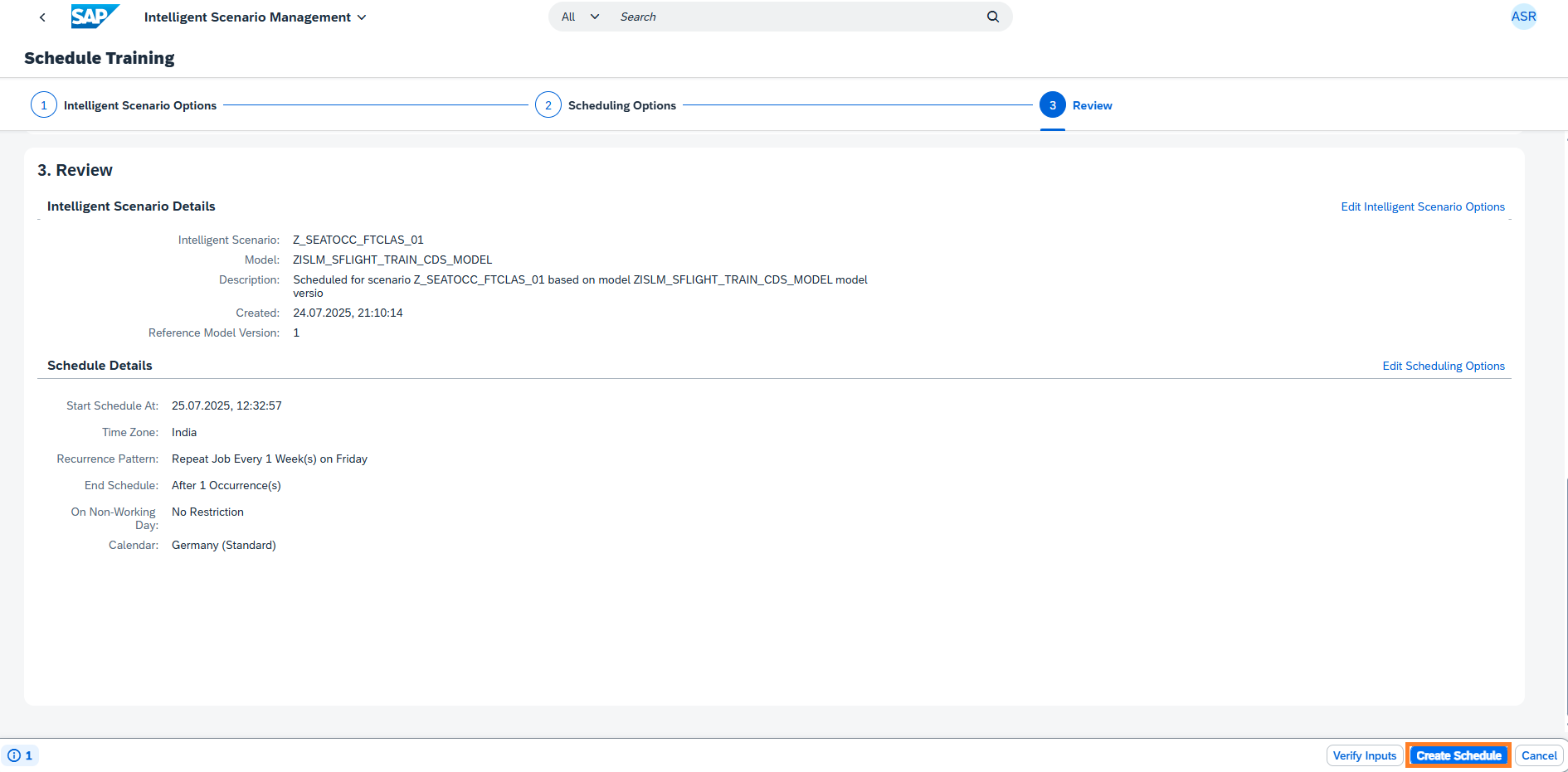Image resolution: width=1568 pixels, height=772 pixels.
Task: Open the All search scope dropdown
Action: click(580, 17)
